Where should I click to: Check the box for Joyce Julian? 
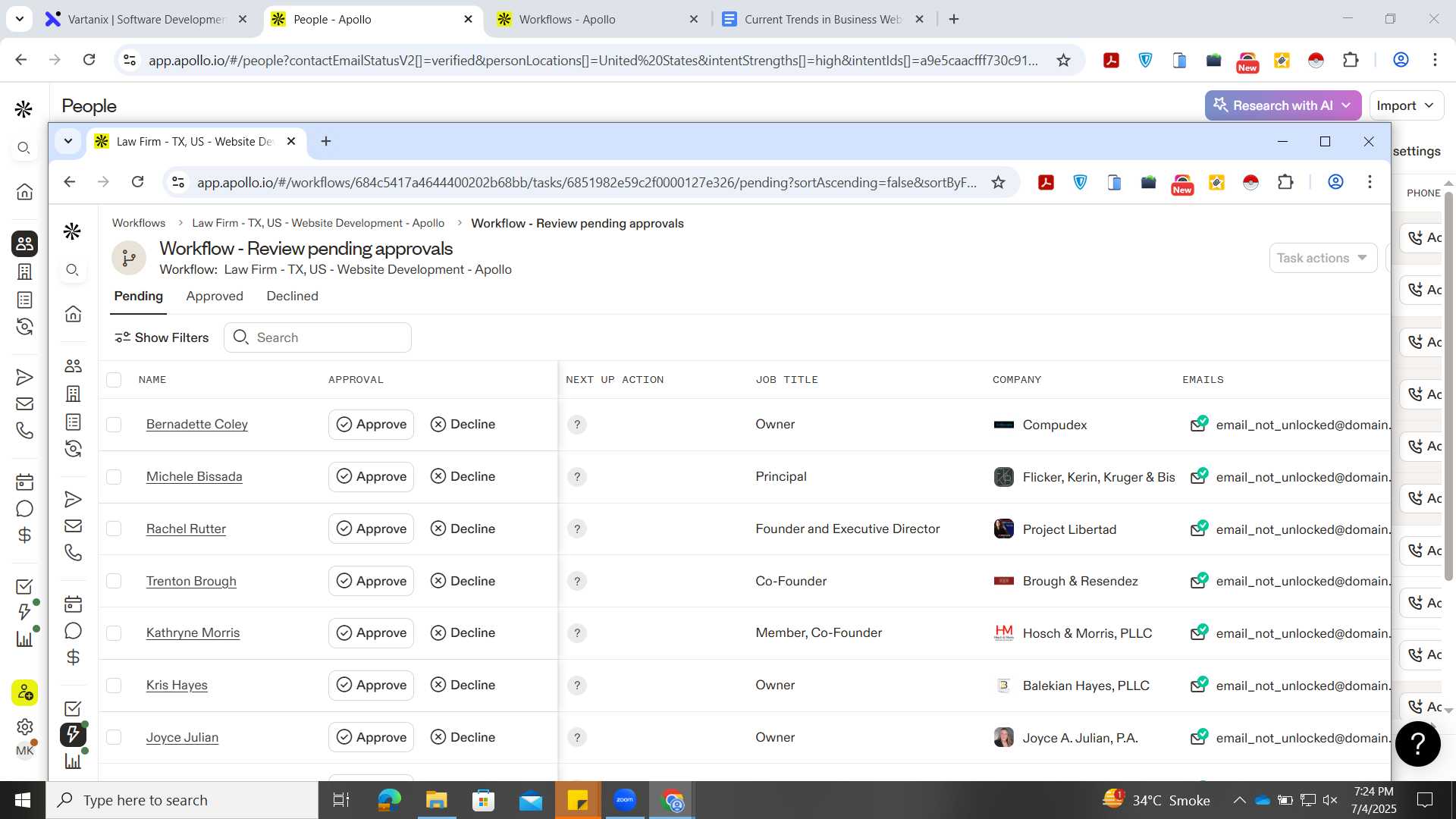coord(114,737)
